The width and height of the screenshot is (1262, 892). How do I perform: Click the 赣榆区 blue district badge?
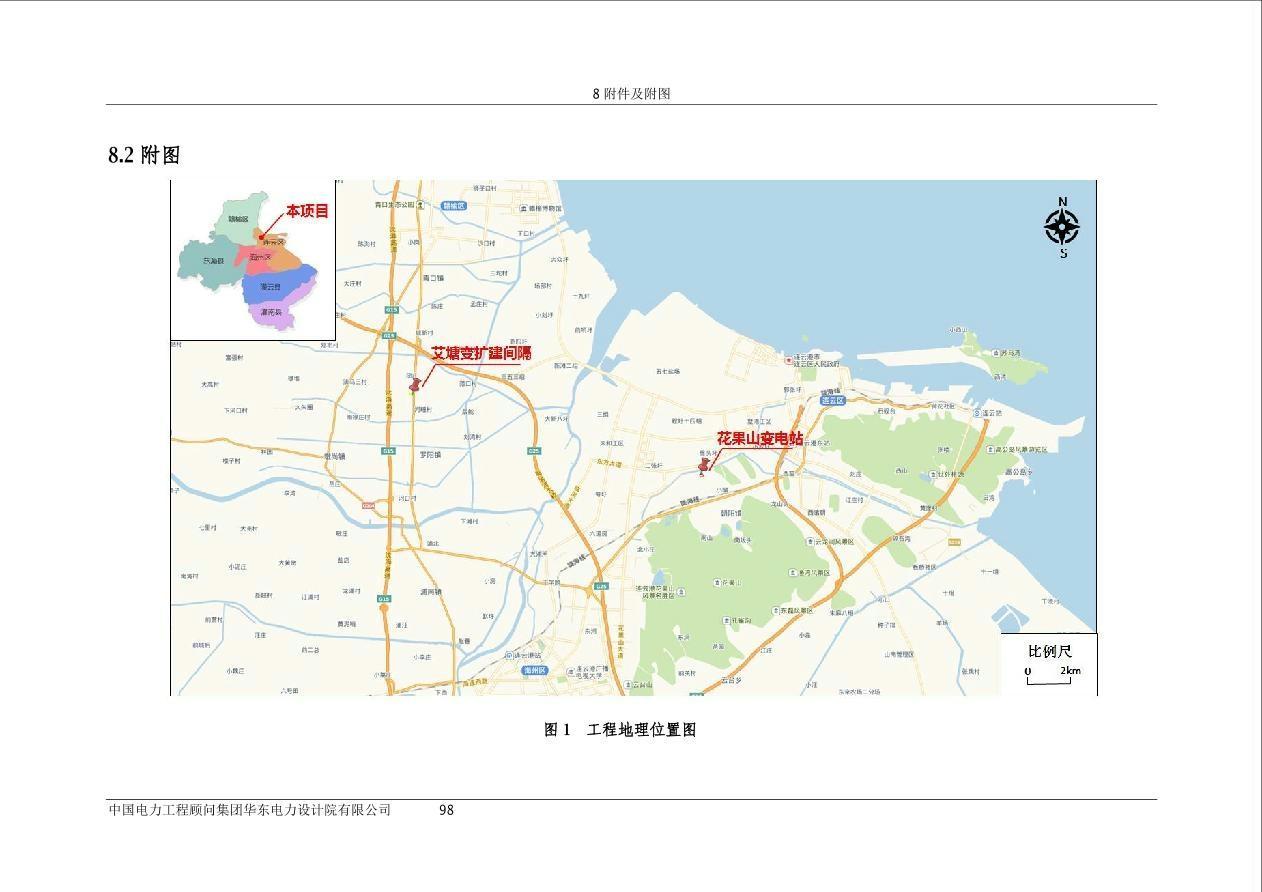pyautogui.click(x=455, y=205)
